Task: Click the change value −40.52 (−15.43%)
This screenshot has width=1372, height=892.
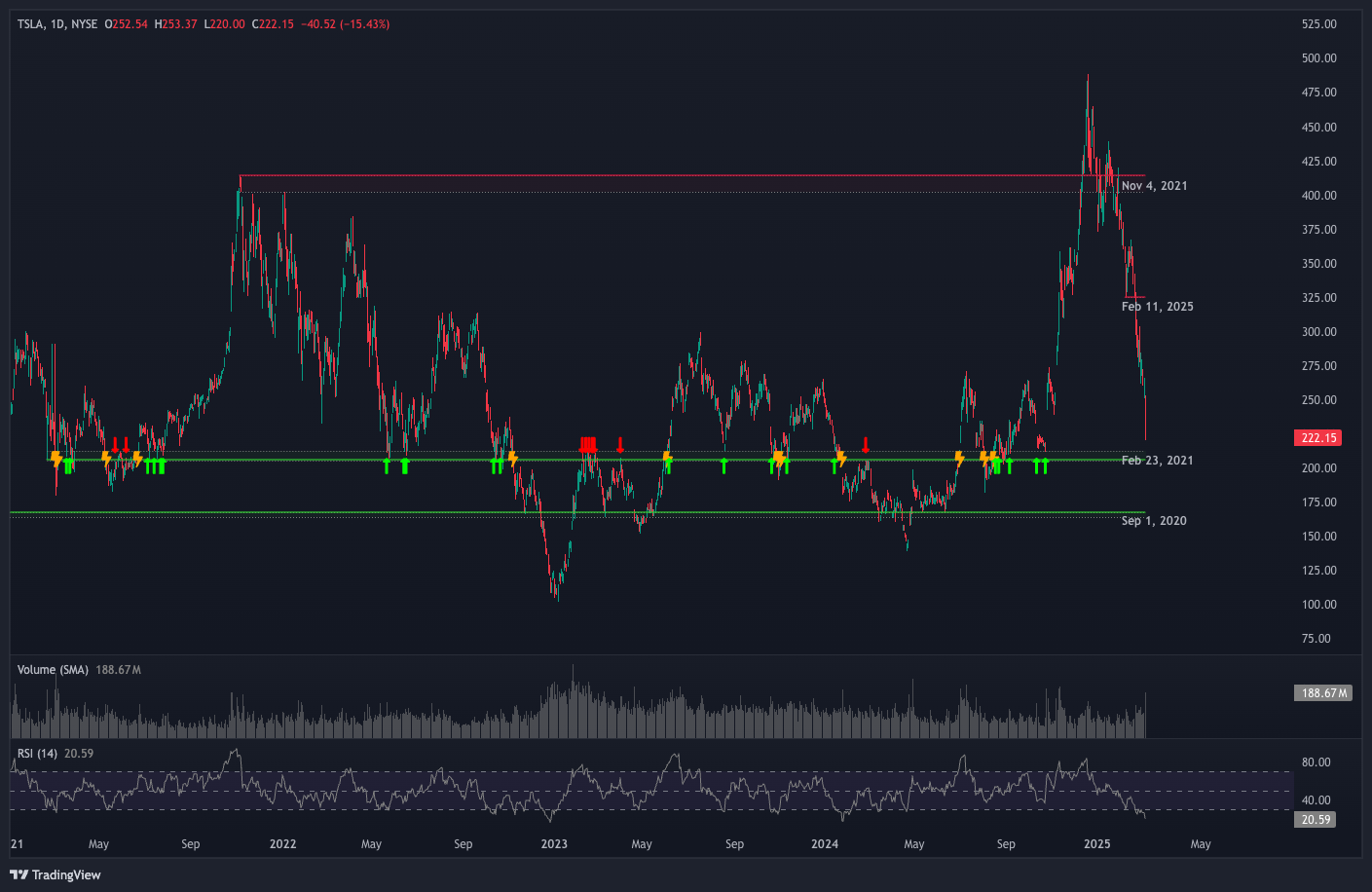Action: 346,24
